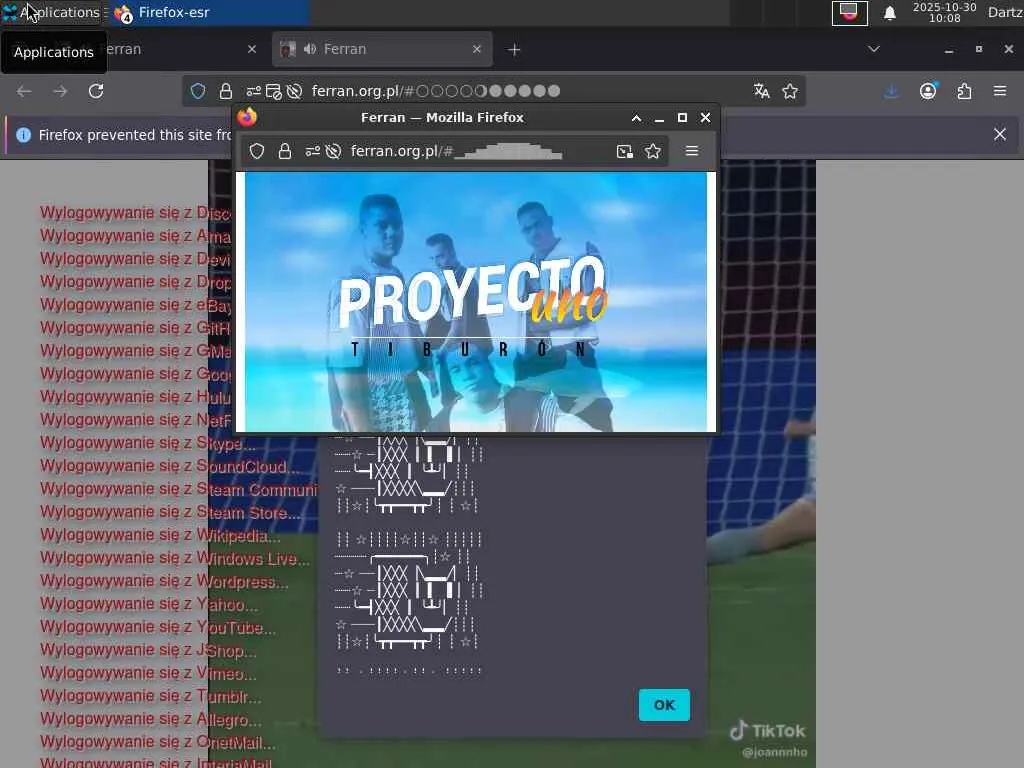Click the Proyecto Uno Tiburón image

point(475,302)
